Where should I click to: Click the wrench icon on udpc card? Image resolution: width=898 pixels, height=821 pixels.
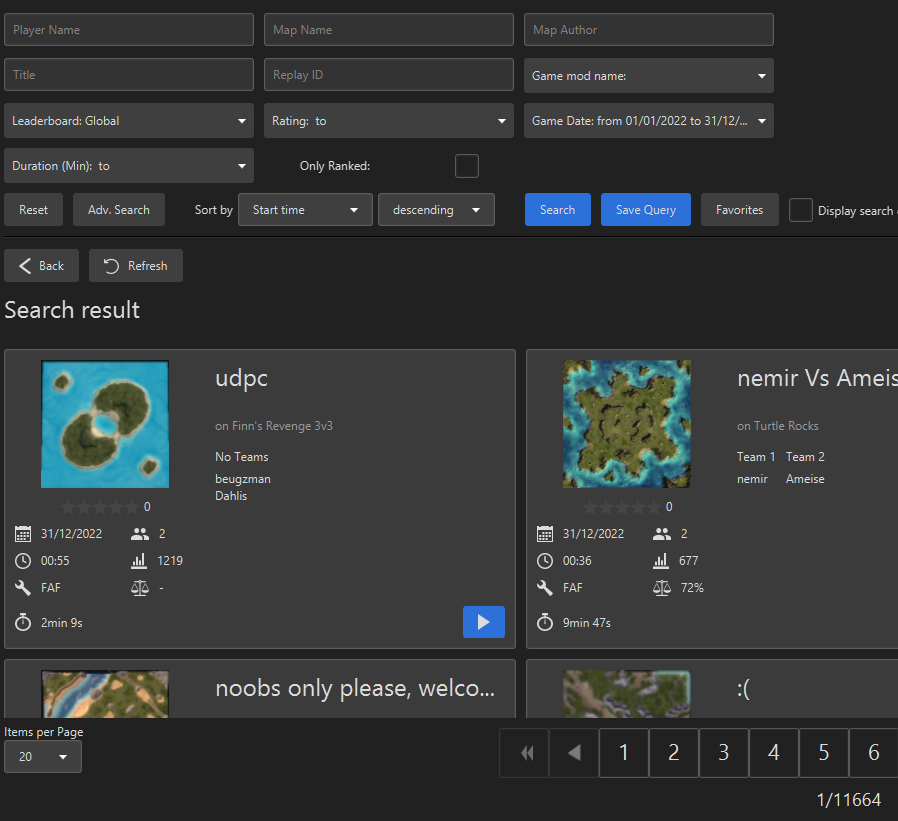(23, 587)
